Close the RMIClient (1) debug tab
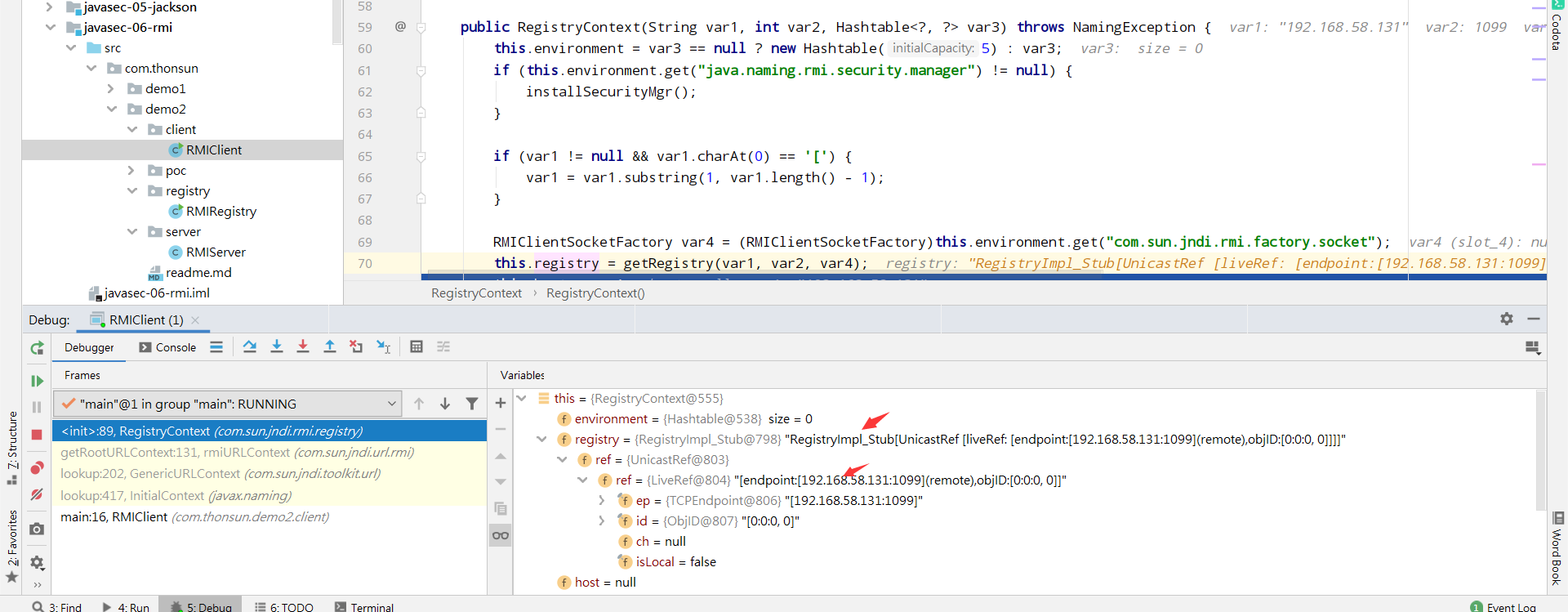Viewport: 1568px width, 612px height. pyautogui.click(x=195, y=320)
